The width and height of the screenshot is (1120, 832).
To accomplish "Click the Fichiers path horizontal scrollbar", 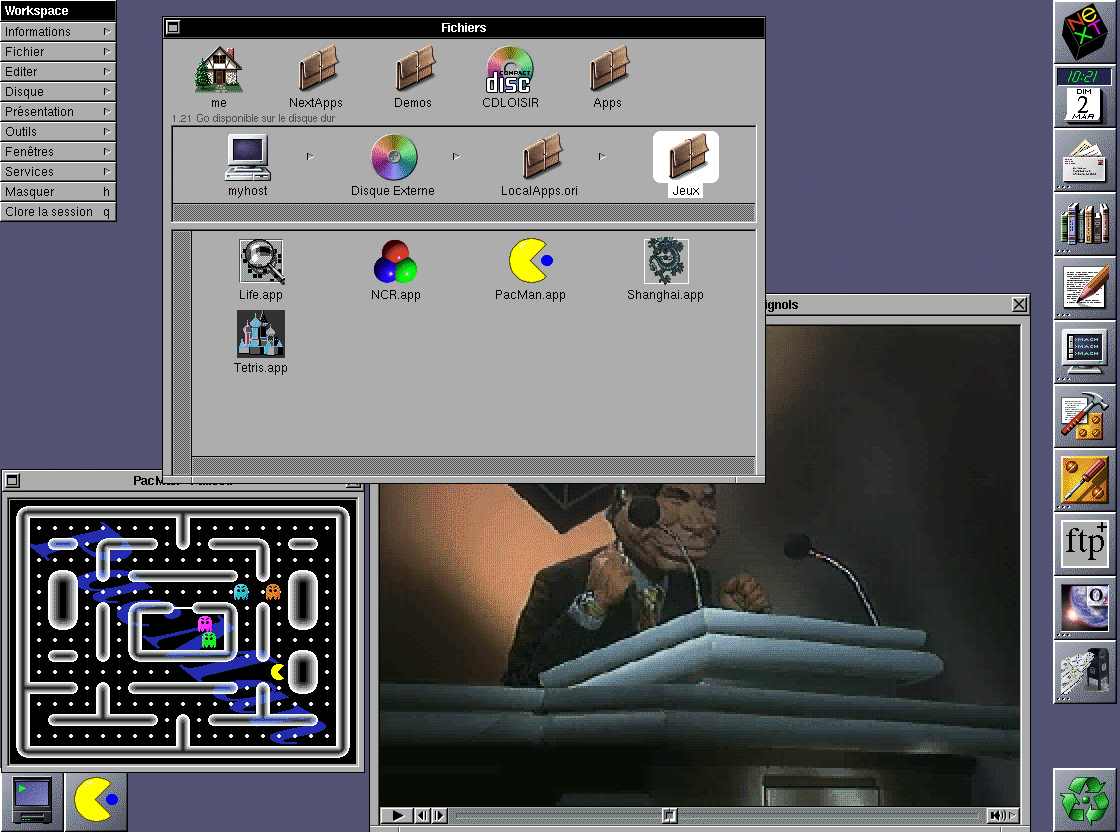I will tap(464, 213).
